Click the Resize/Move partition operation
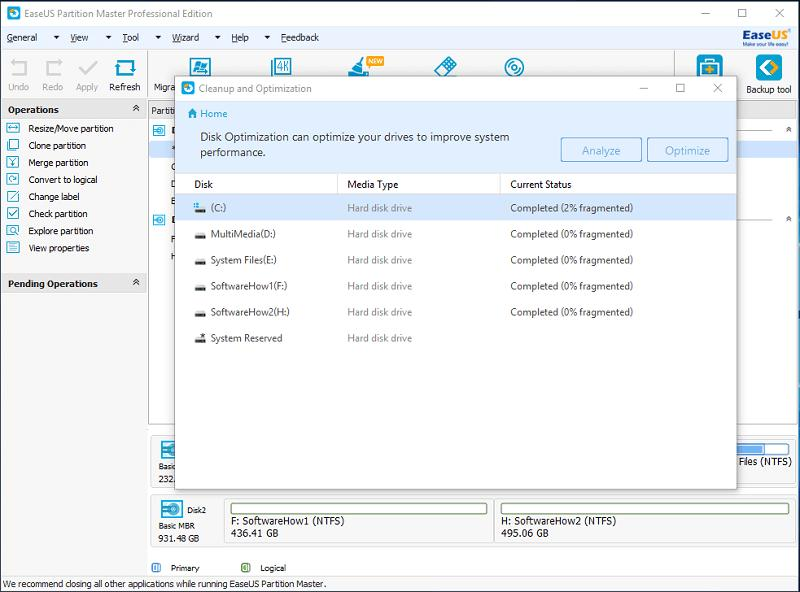Viewport: 800px width, 592px height. click(70, 129)
